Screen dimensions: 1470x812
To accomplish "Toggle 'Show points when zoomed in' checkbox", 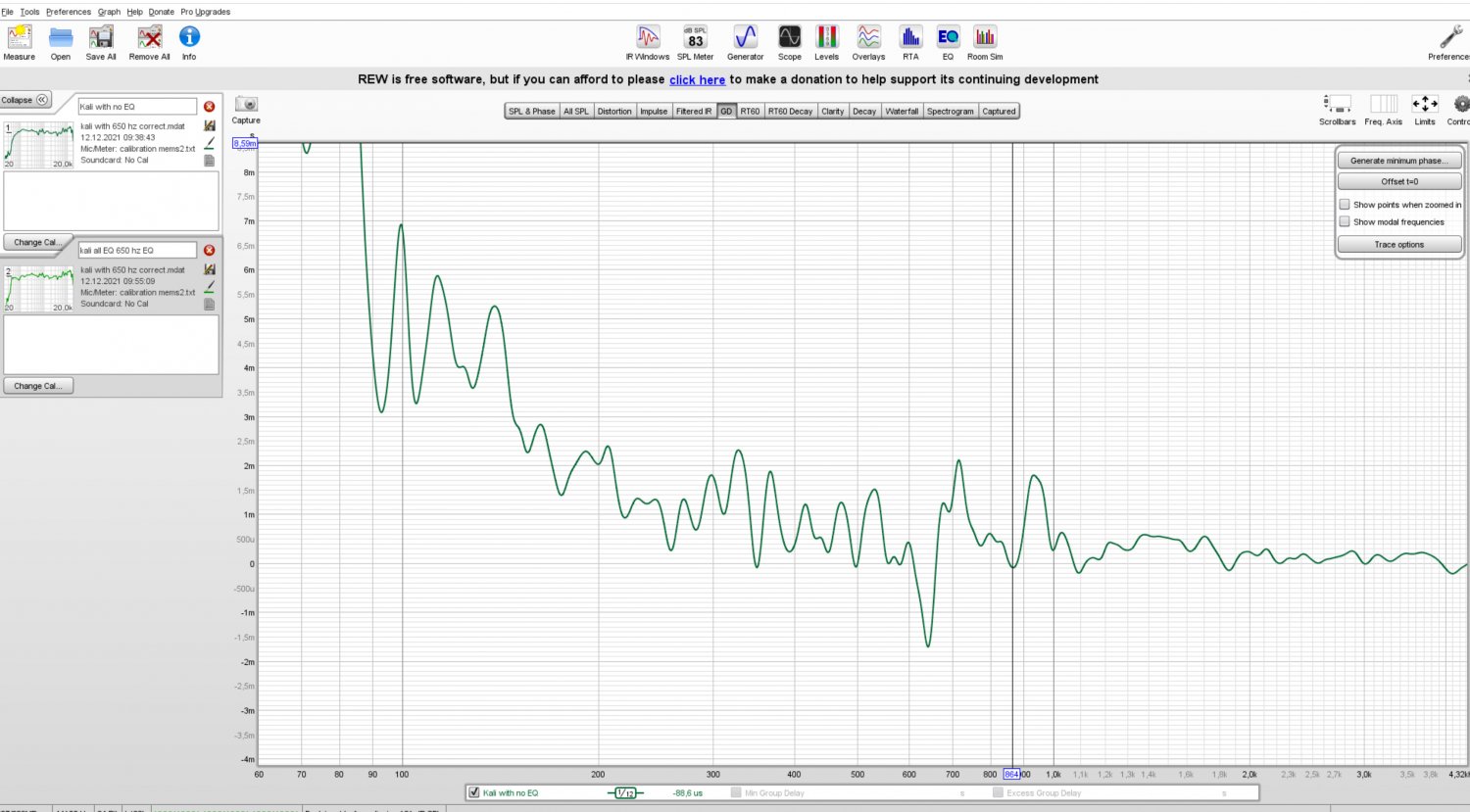I will pos(1345,205).
